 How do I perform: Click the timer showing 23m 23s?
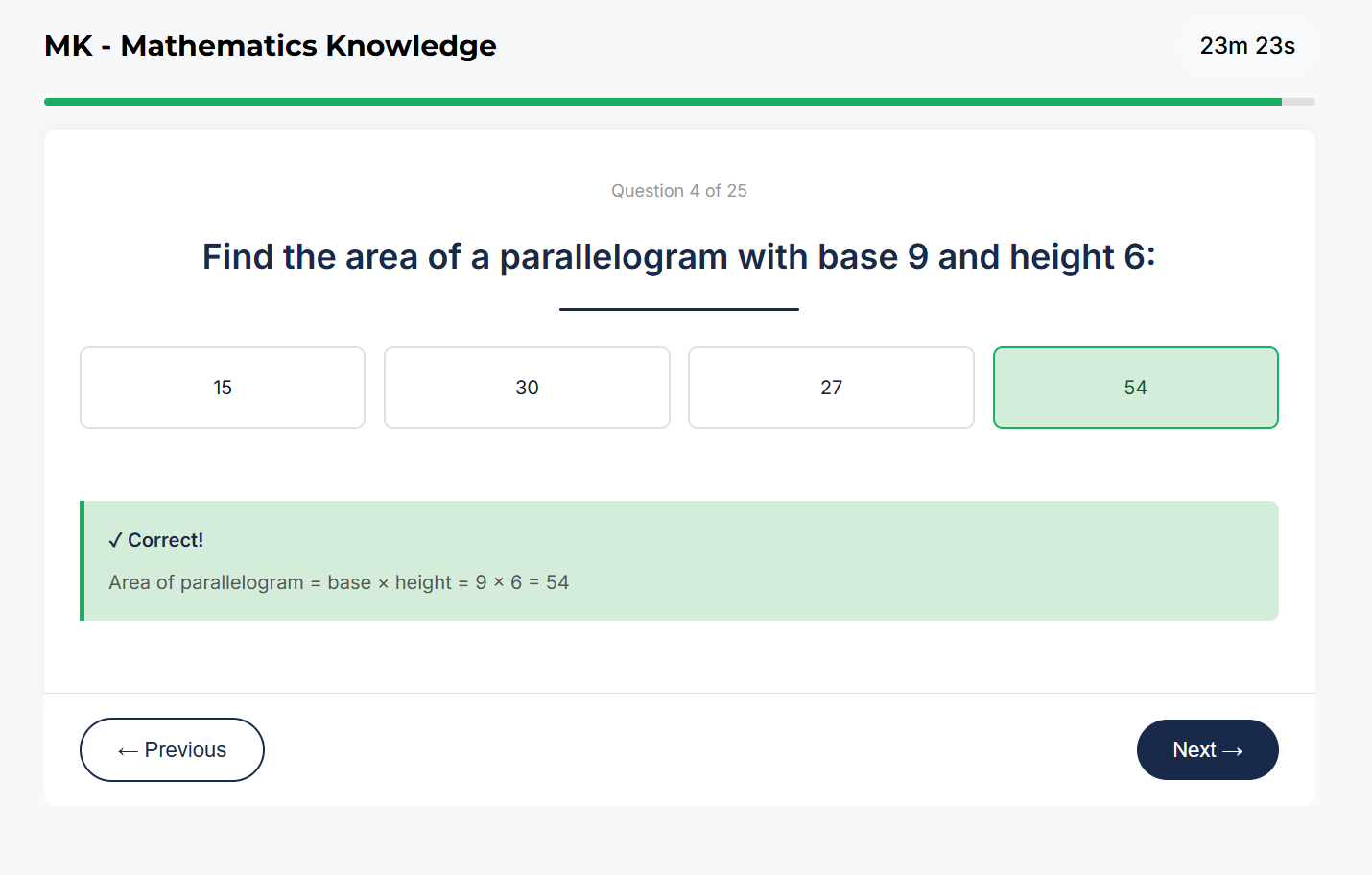click(1247, 45)
